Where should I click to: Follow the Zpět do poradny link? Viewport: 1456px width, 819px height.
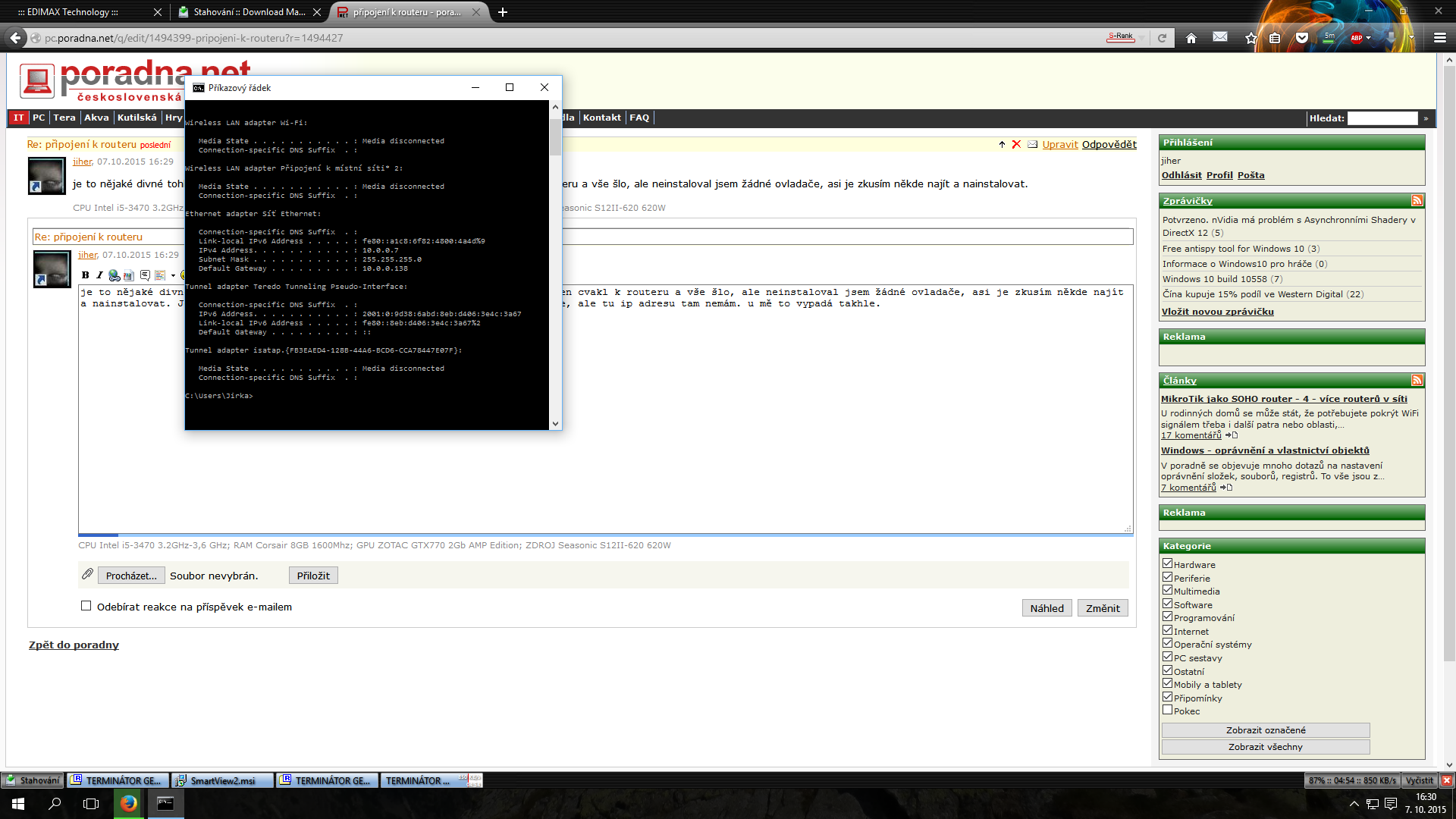[74, 645]
